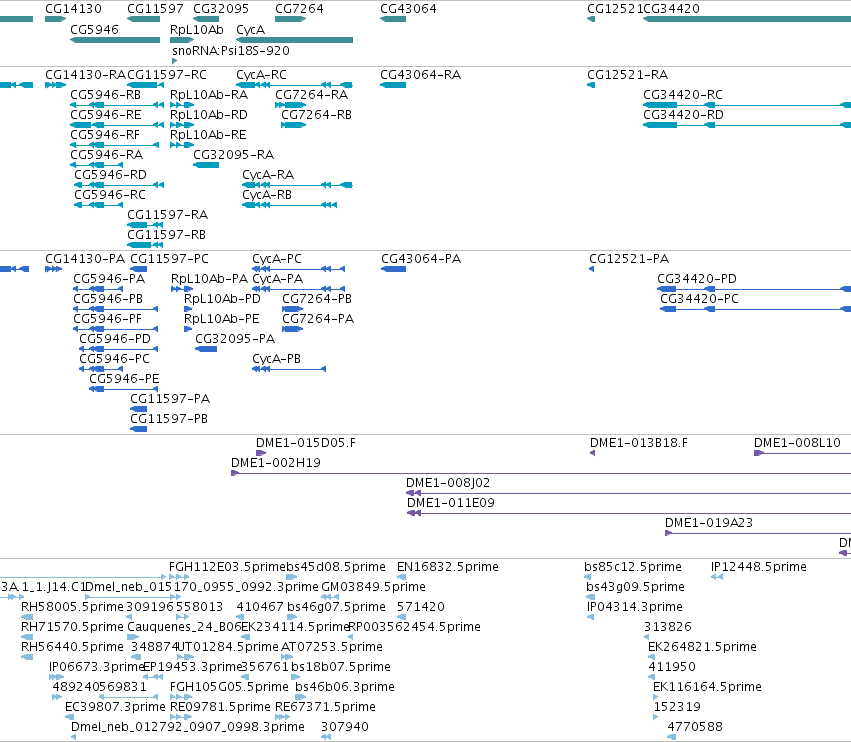Click protein CG11597-PC
The height and width of the screenshot is (742, 851).
point(169,258)
